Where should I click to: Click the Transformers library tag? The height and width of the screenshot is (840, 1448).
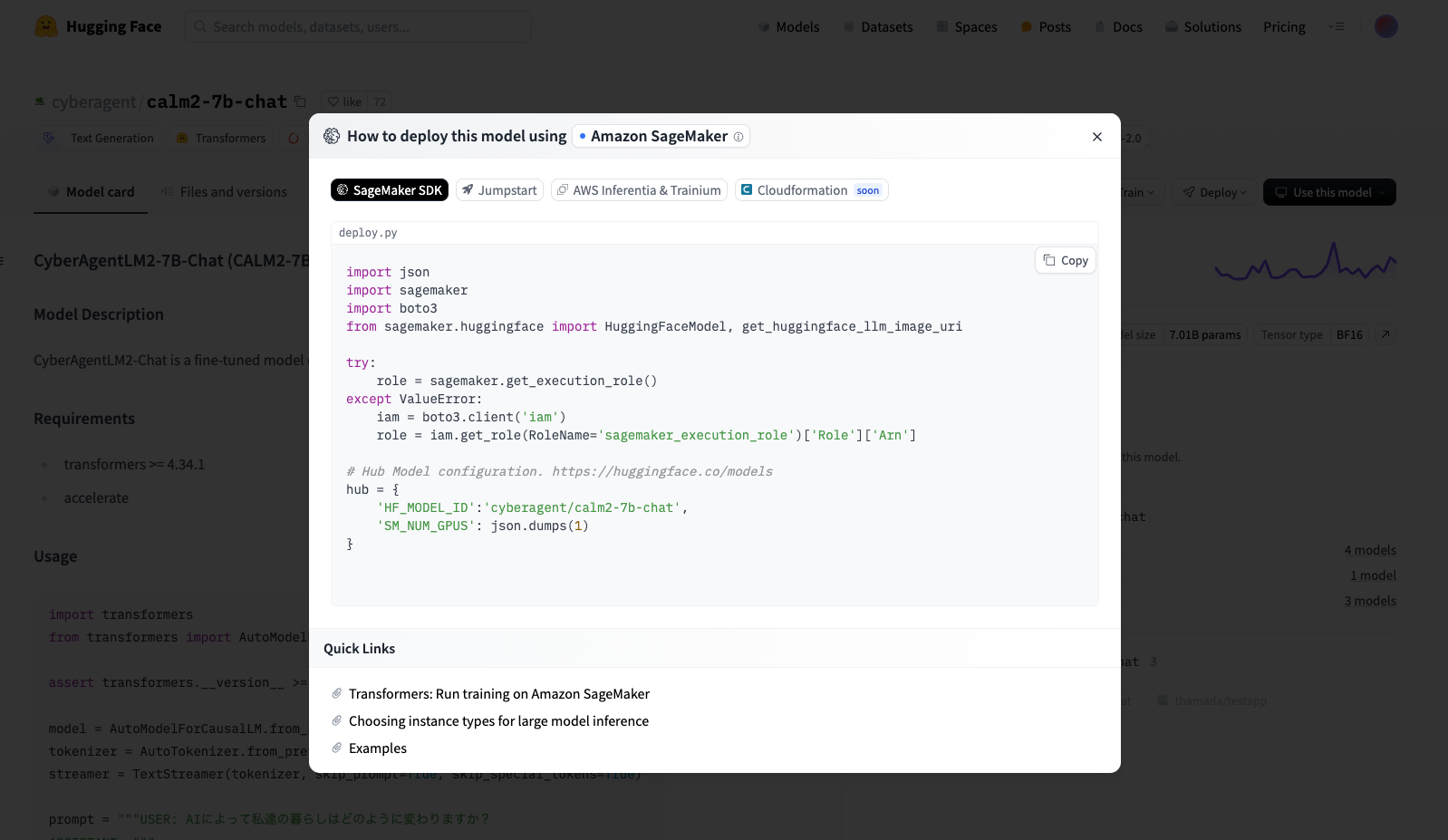click(x=221, y=139)
